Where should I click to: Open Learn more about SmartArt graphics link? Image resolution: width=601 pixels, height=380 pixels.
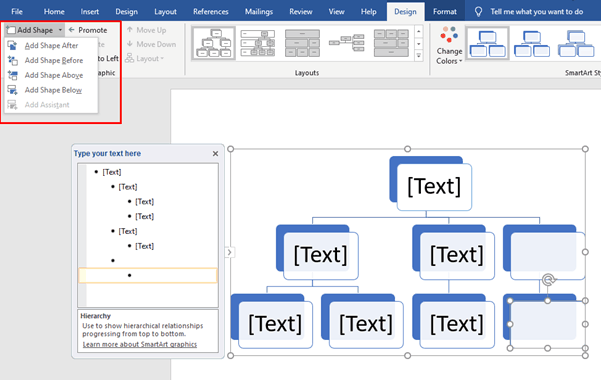pyautogui.click(x=140, y=344)
